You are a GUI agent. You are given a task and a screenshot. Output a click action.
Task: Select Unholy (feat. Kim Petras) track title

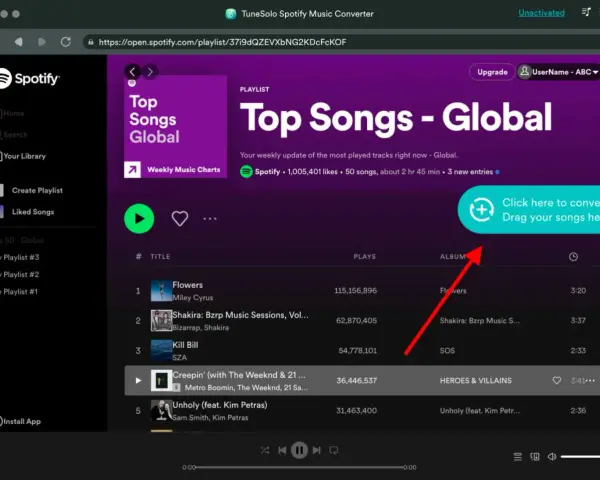(220, 405)
